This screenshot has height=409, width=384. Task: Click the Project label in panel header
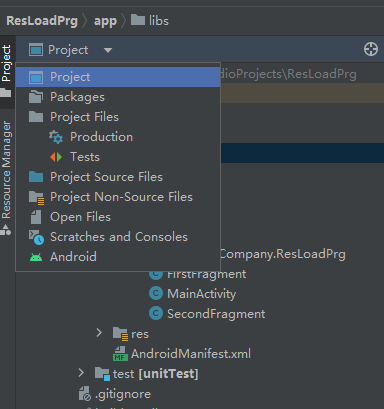point(68,50)
